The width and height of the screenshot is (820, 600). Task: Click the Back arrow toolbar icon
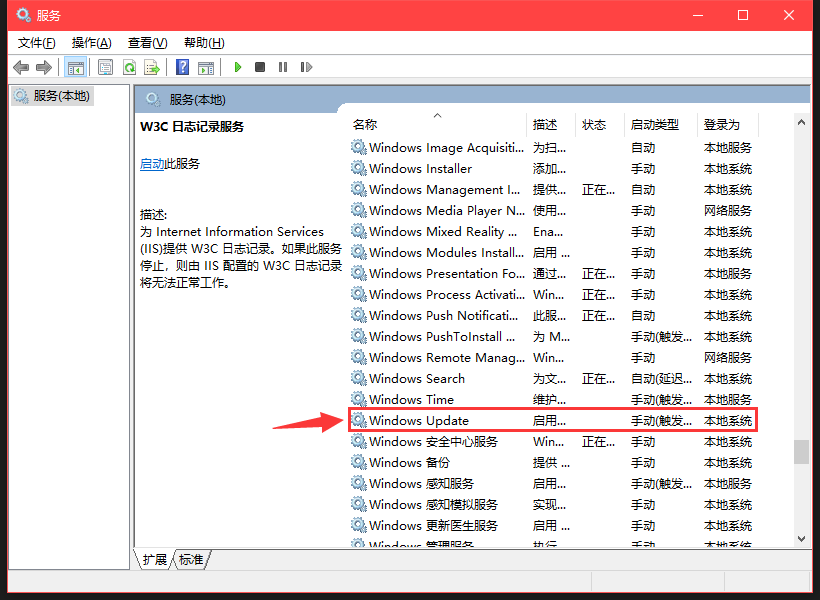click(x=21, y=67)
